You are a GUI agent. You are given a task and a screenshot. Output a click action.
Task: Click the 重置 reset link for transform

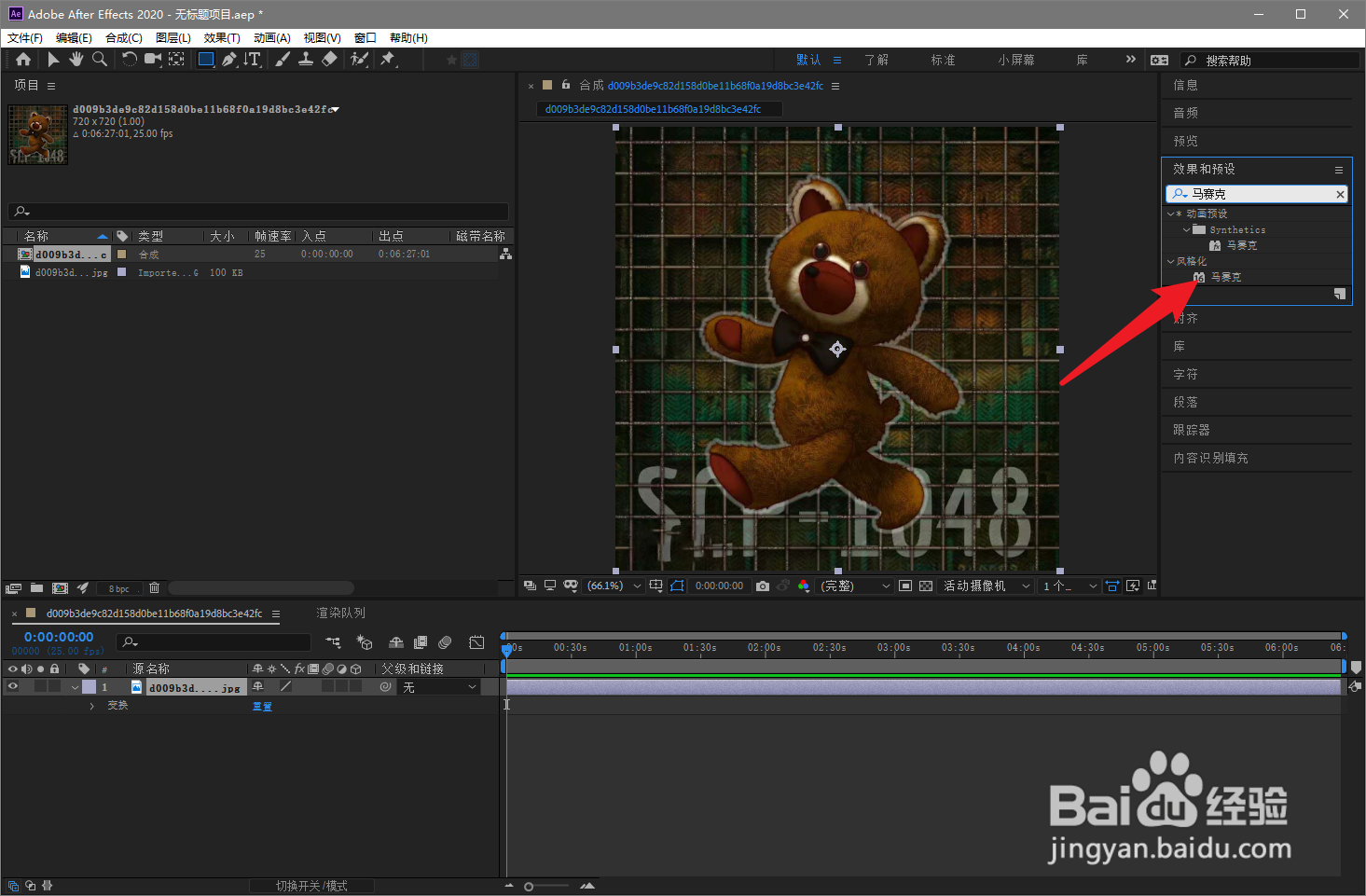262,706
